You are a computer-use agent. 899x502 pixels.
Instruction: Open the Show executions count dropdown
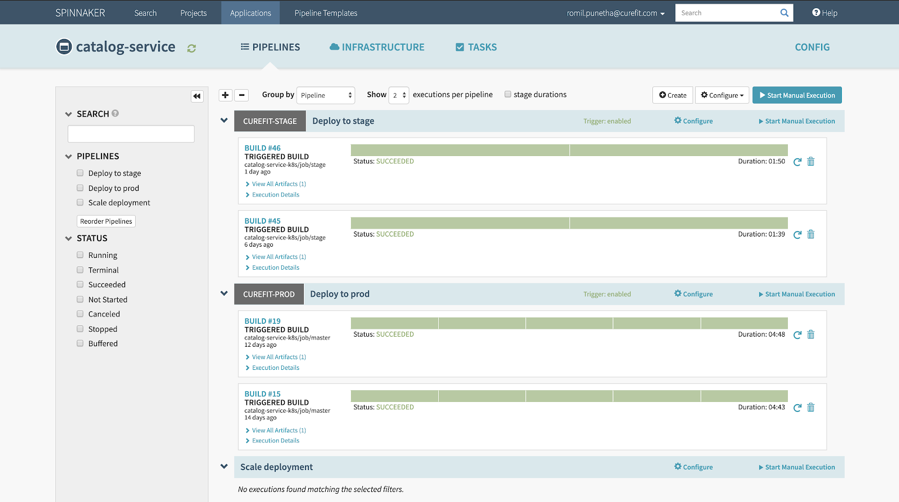coord(398,95)
